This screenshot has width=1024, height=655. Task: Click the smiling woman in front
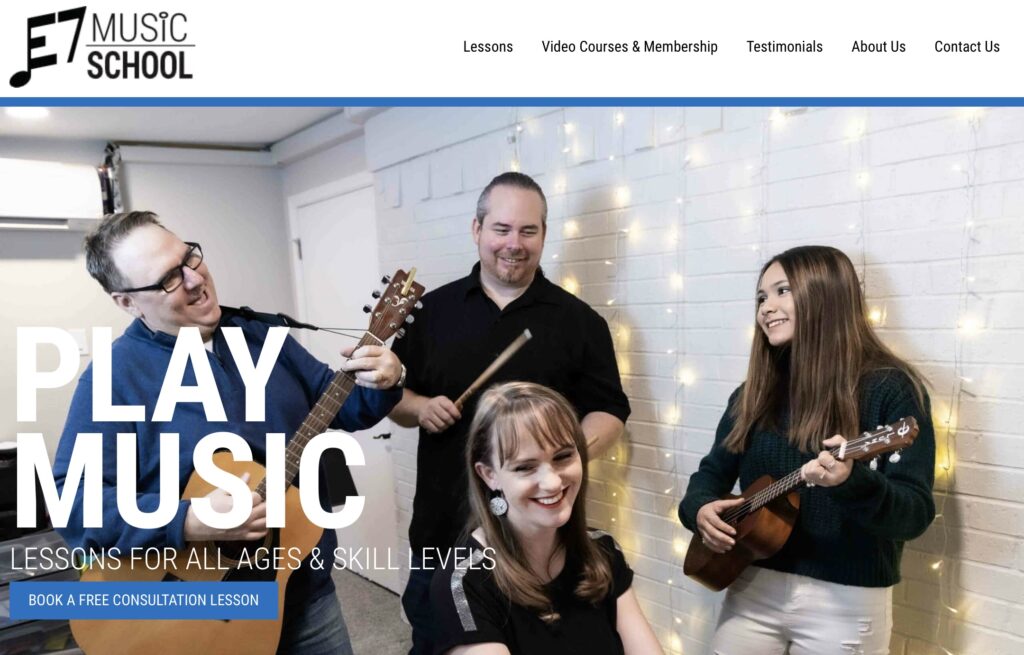coord(536,522)
